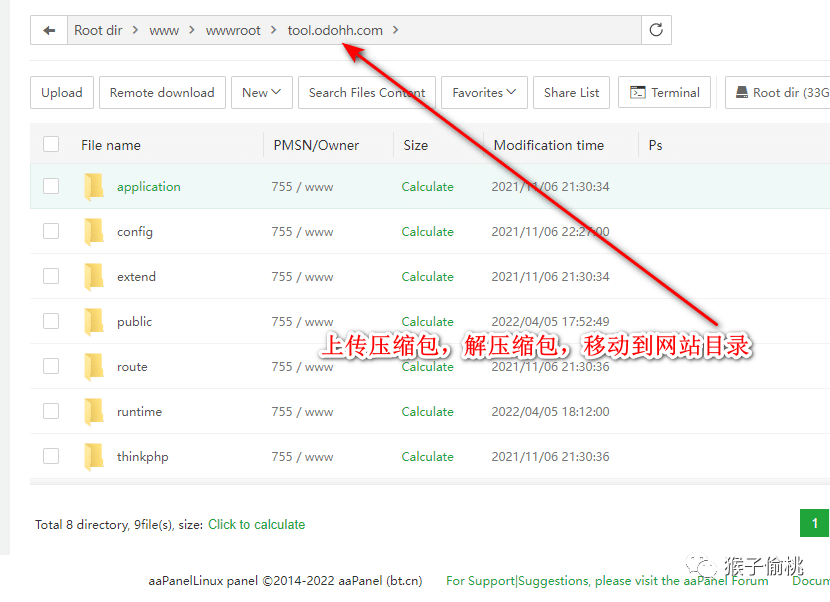Click the runtime folder icon
Screen dimensions: 830x602
click(94, 412)
